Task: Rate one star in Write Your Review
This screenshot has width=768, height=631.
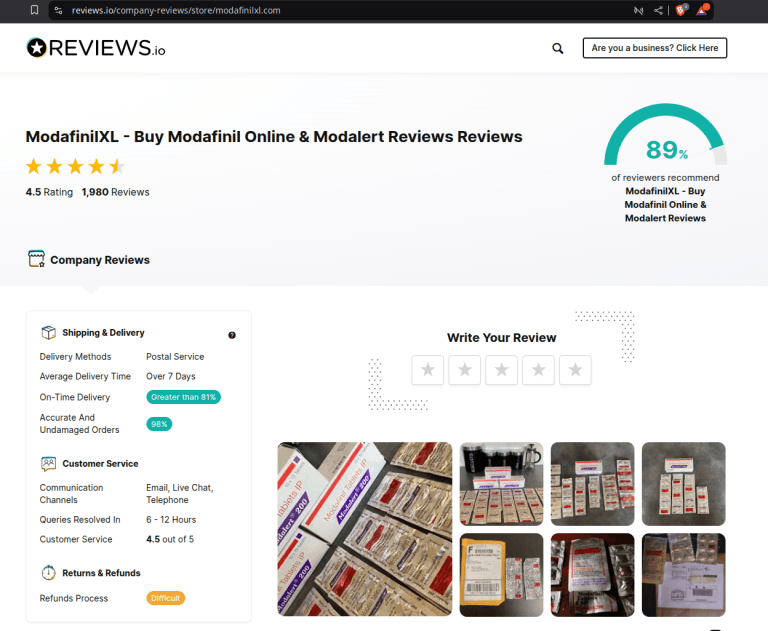Action: click(x=428, y=370)
